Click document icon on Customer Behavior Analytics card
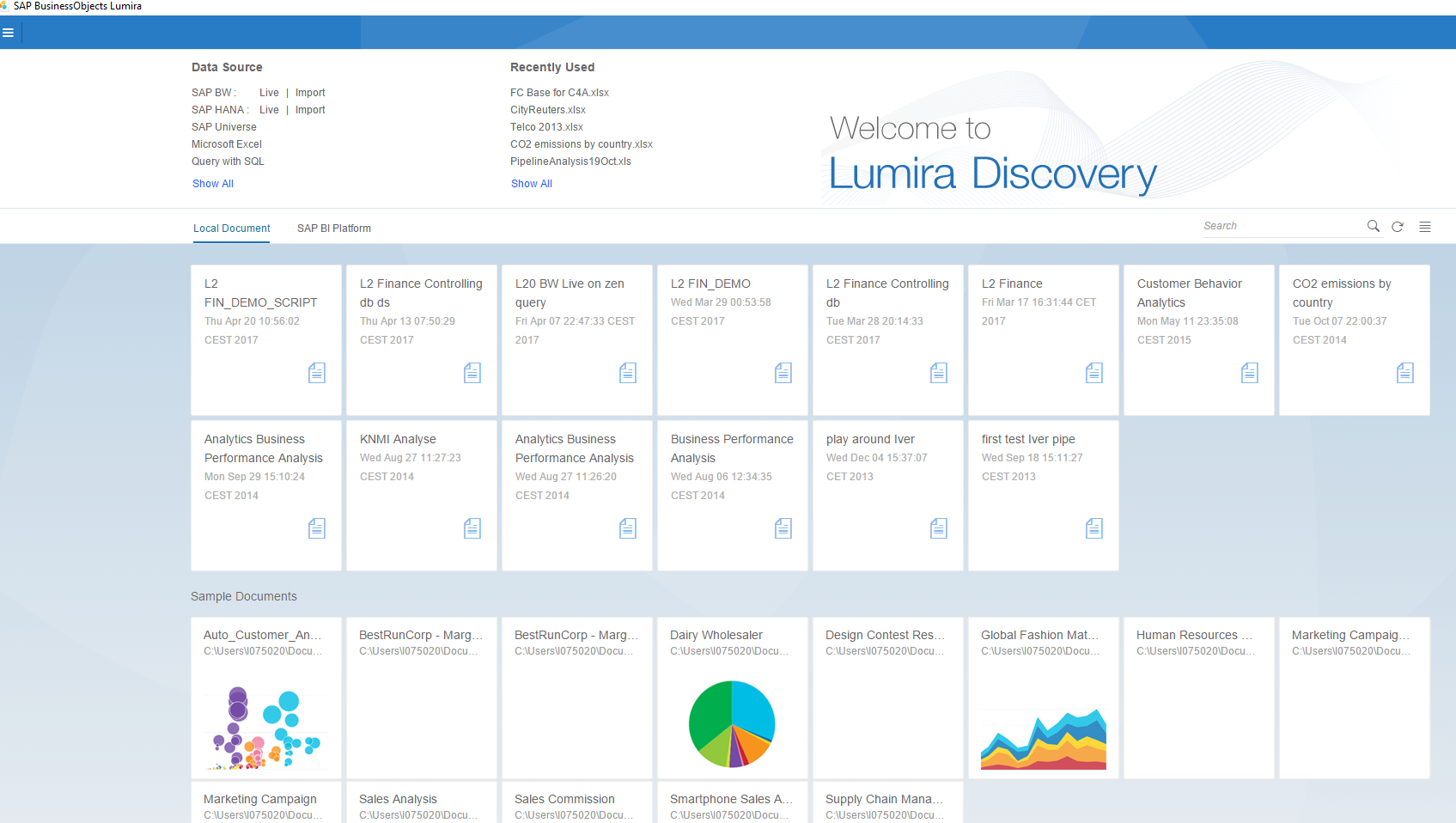Viewport: 1456px width, 823px height. tap(1250, 373)
